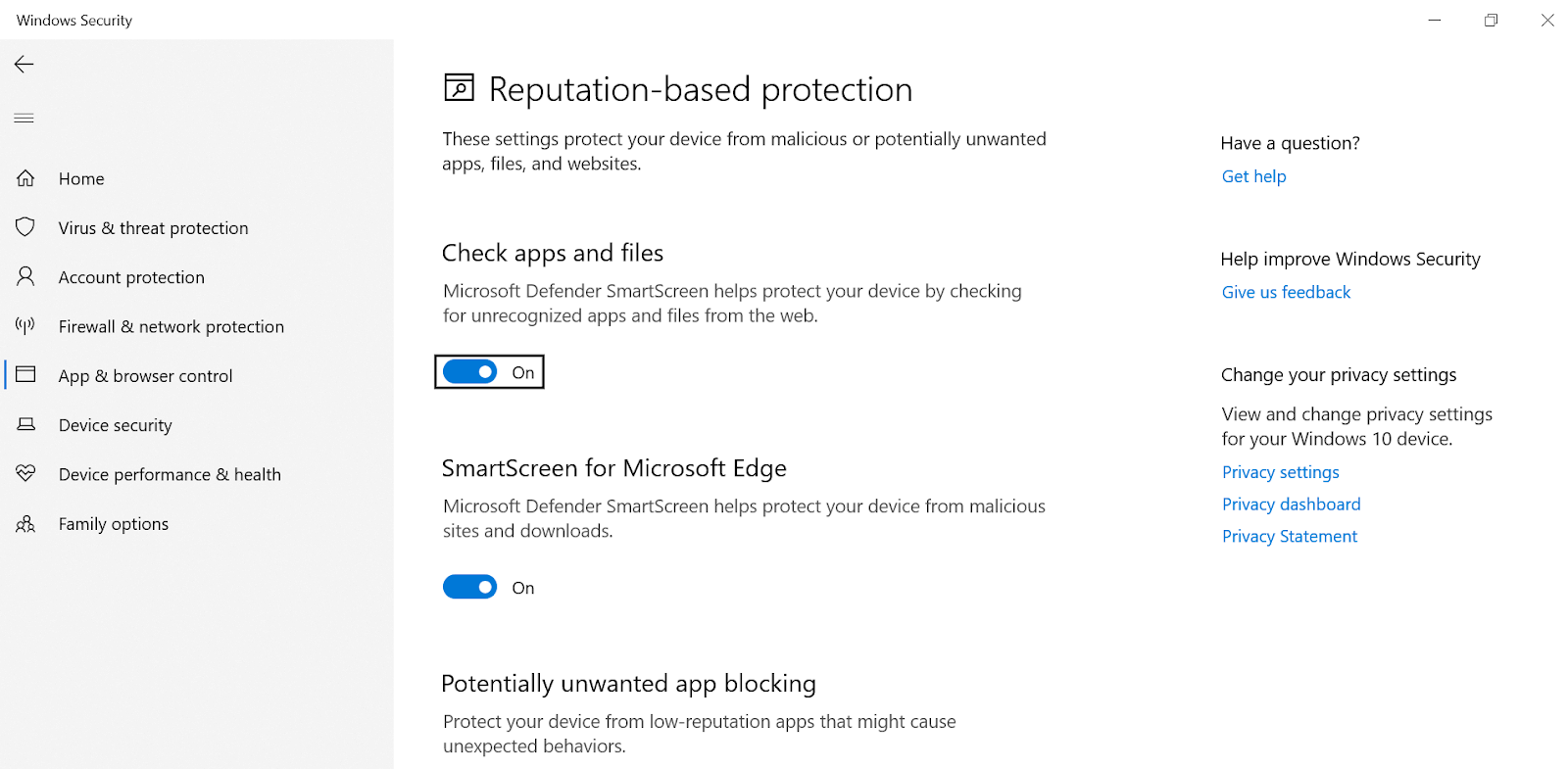
Task: Click the Give us feedback link
Action: pyautogui.click(x=1286, y=292)
